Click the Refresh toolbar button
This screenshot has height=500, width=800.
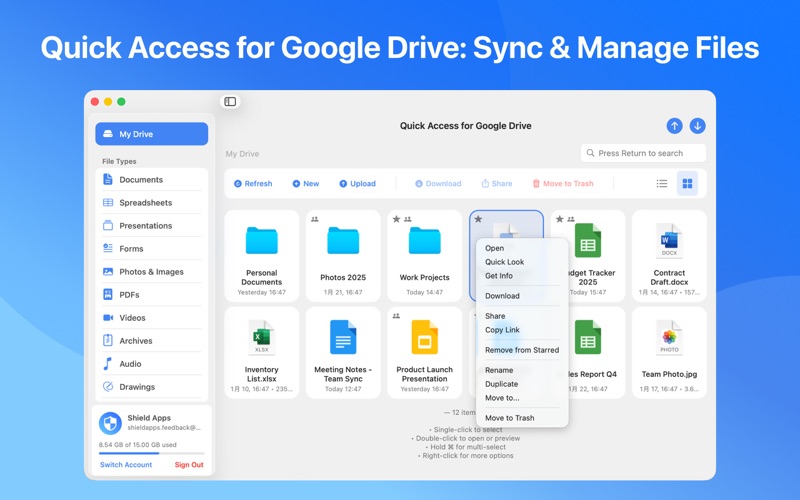coord(253,183)
